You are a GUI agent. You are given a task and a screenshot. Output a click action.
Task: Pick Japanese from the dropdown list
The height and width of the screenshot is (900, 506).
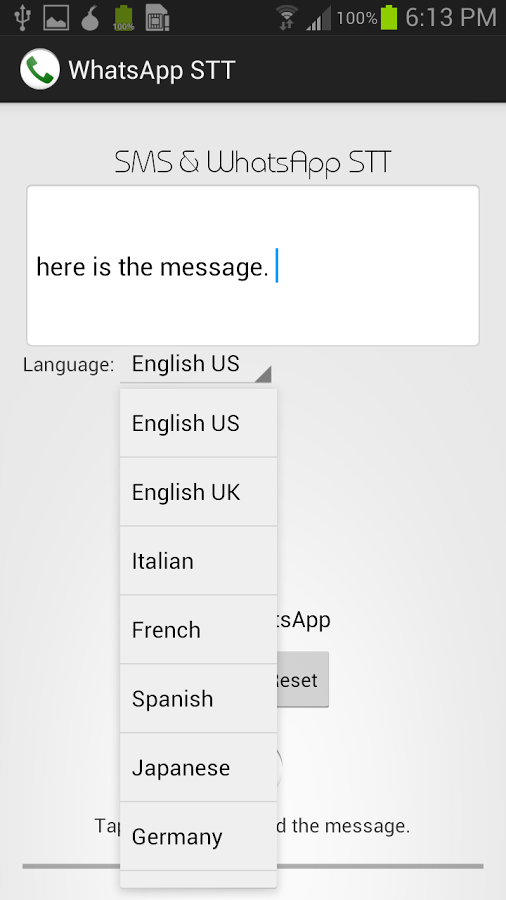tap(198, 767)
